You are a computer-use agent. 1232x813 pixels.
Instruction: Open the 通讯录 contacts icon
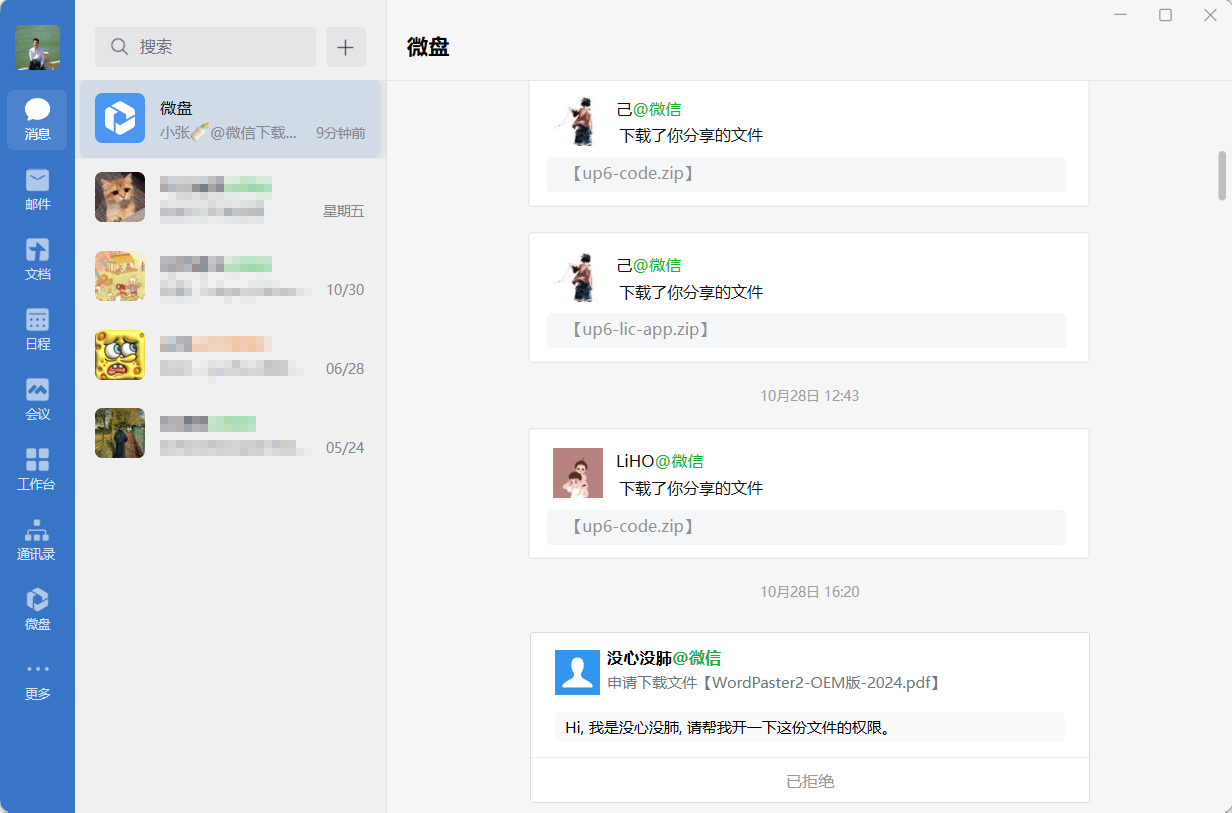coord(37,539)
